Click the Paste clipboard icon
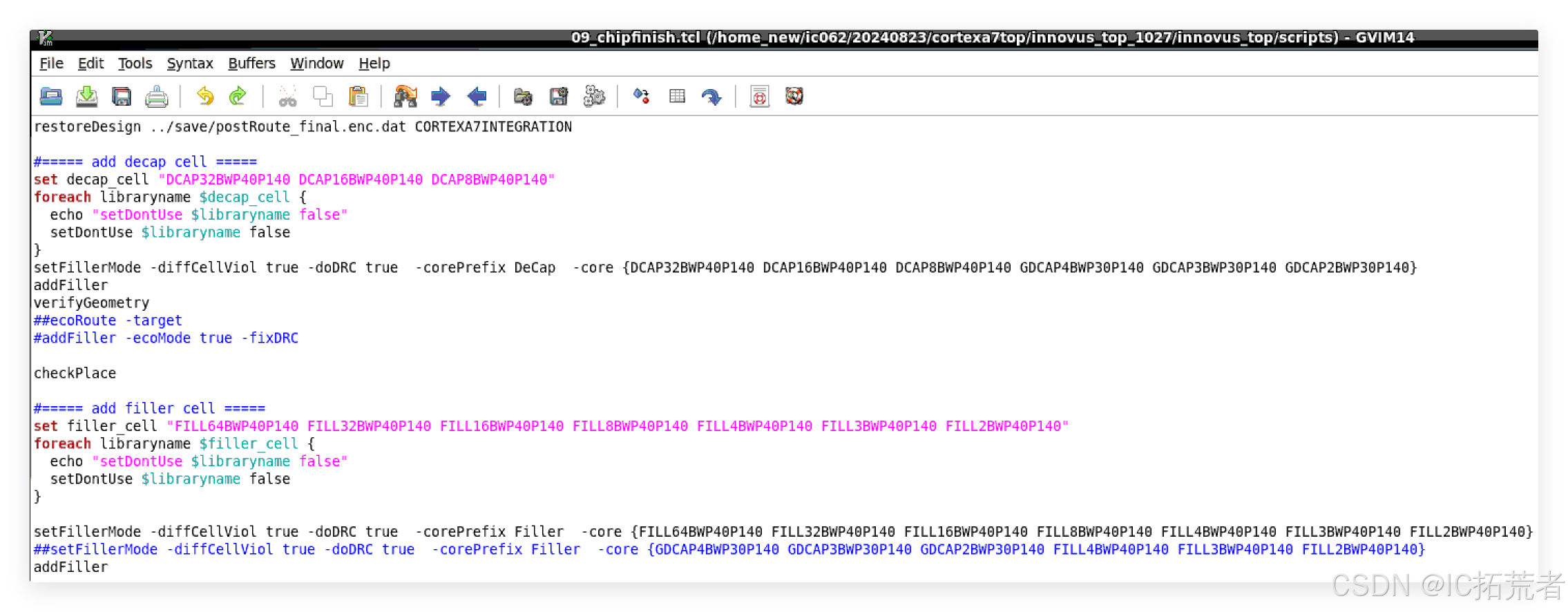Screen dimensions: 1568x612 click(358, 97)
